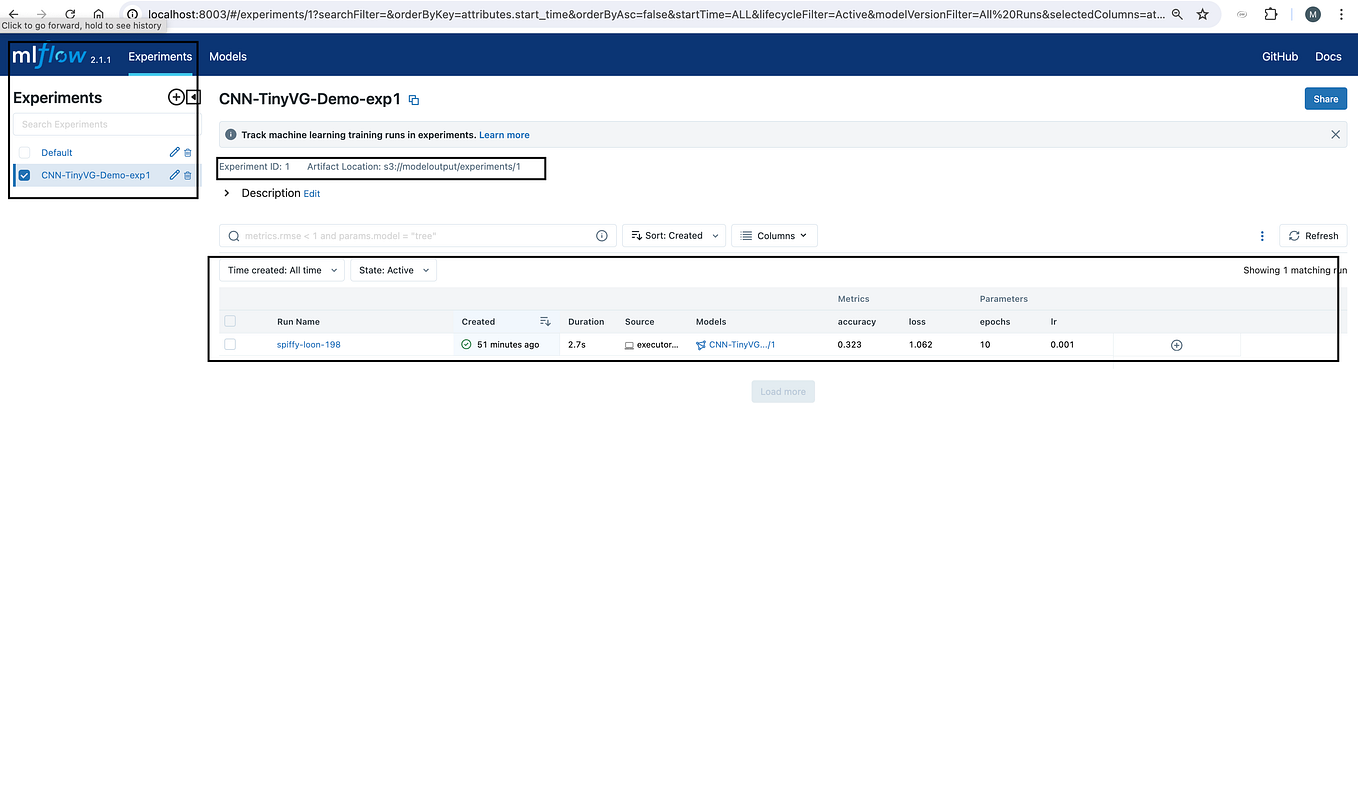Open the Sort: Created dropdown

click(674, 235)
